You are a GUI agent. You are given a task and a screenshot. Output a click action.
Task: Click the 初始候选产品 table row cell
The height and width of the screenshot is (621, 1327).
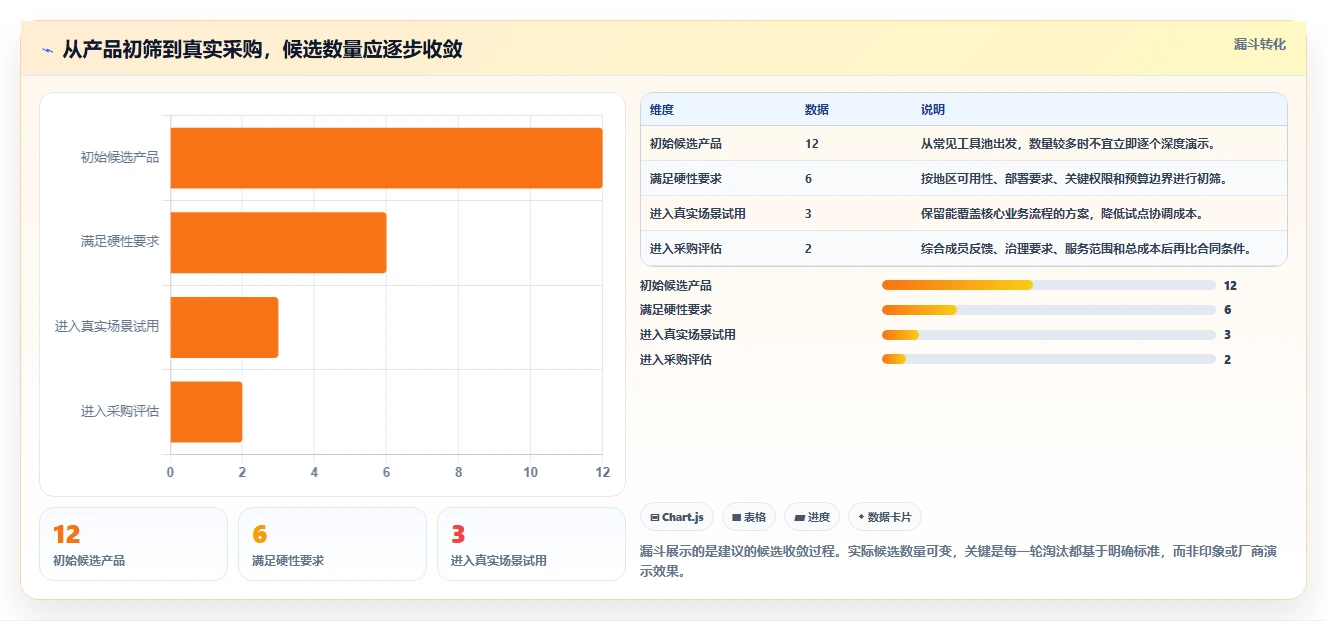[686, 144]
